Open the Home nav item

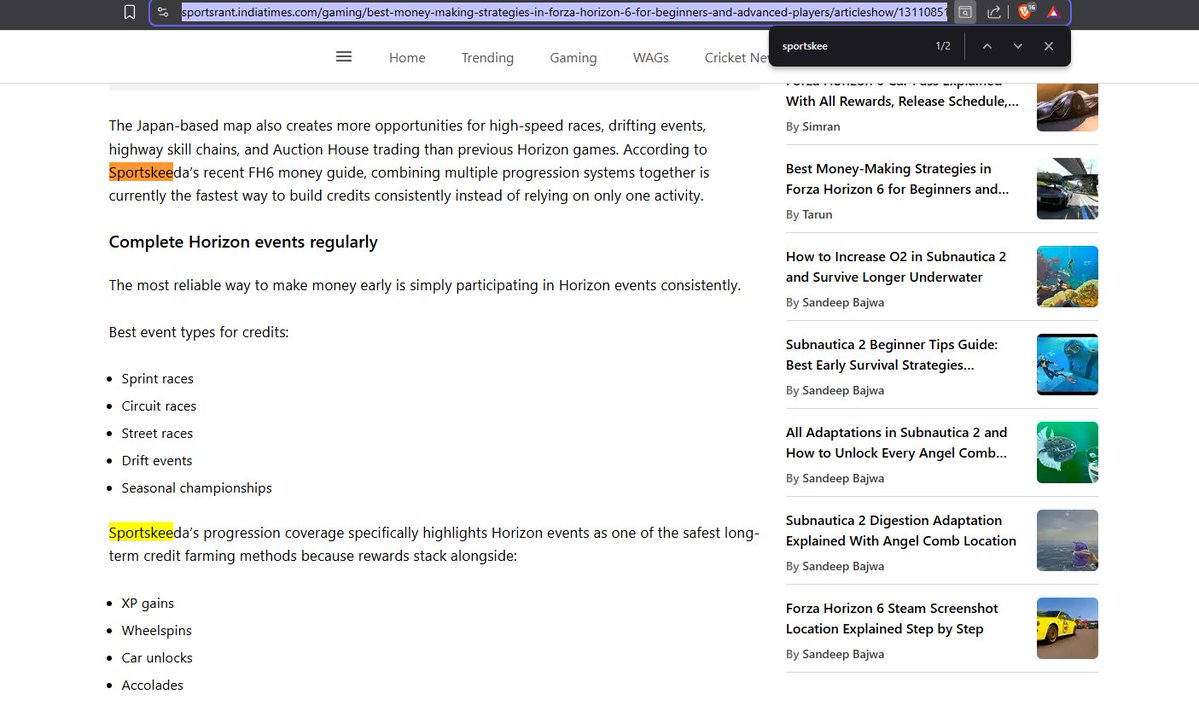pyautogui.click(x=407, y=57)
